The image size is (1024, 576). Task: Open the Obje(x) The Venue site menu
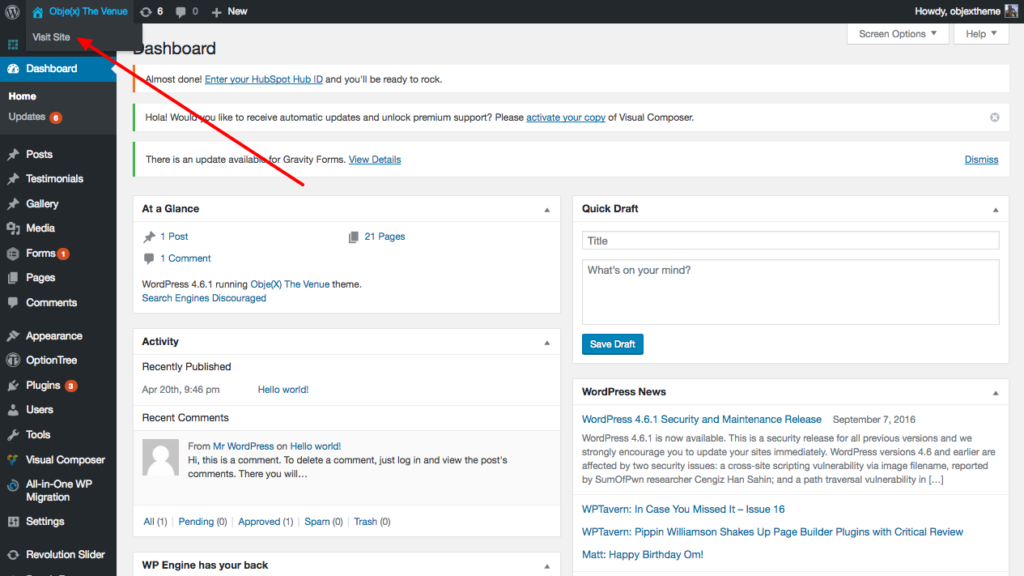[x=88, y=12]
